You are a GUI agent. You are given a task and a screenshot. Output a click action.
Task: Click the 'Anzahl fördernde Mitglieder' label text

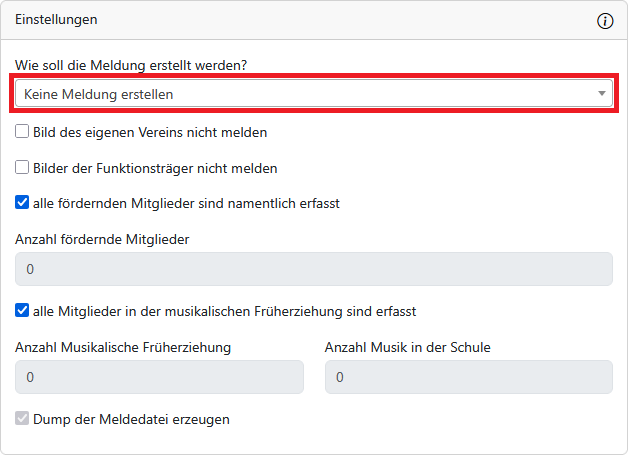tap(102, 239)
